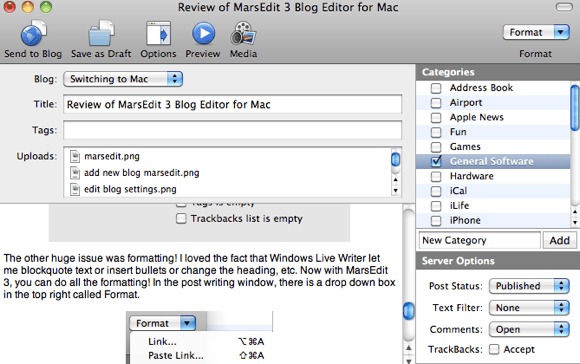Image resolution: width=580 pixels, height=364 pixels.
Task: Click the Categories panel header
Action: [498, 72]
